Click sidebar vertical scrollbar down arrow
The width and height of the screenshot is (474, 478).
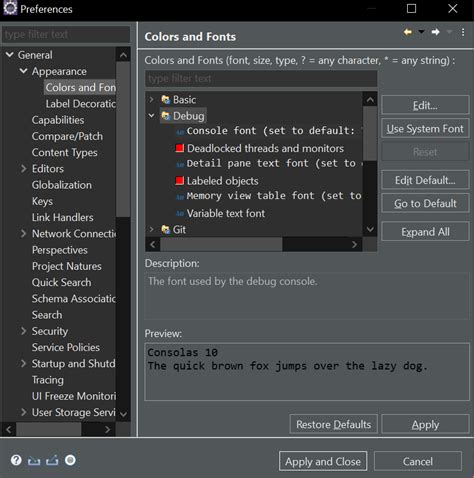click(123, 414)
